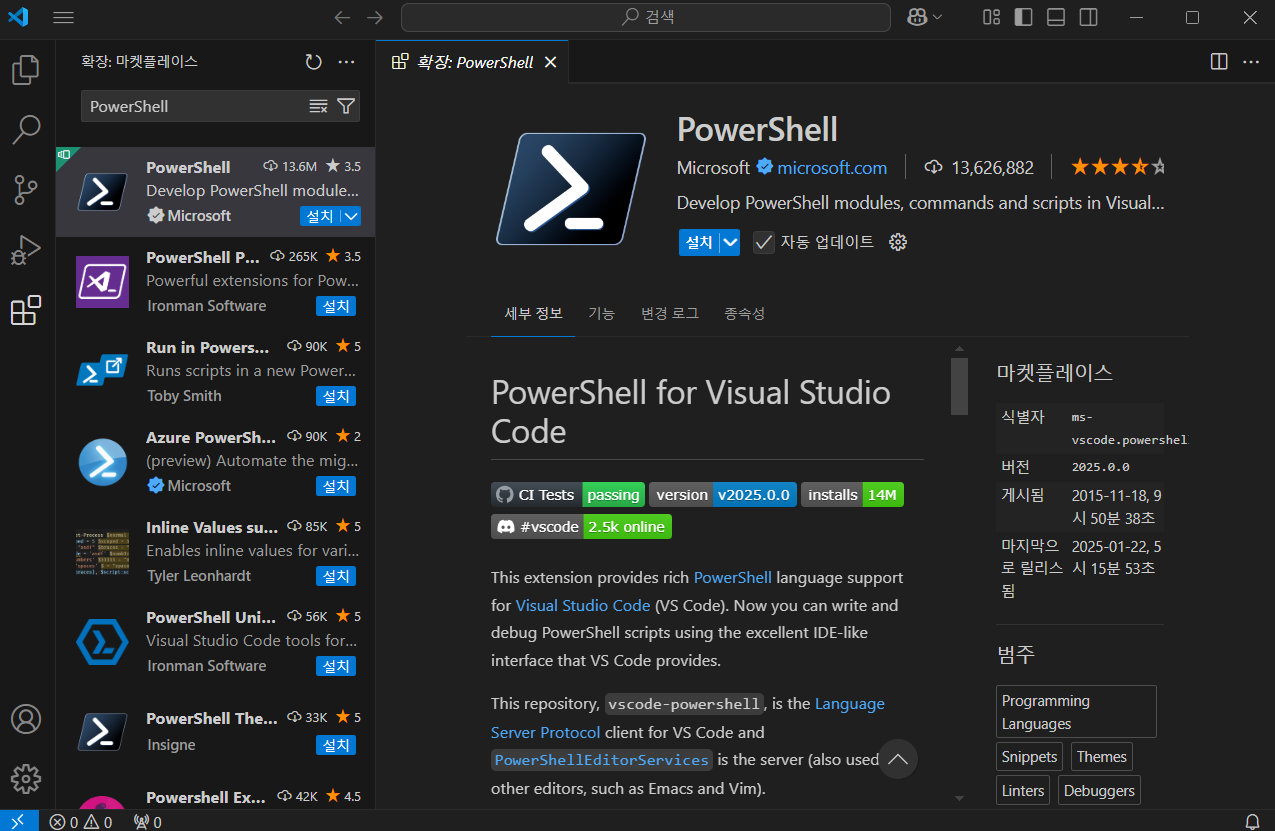
Task: Click the #vscode Discord badge
Action: point(581,527)
